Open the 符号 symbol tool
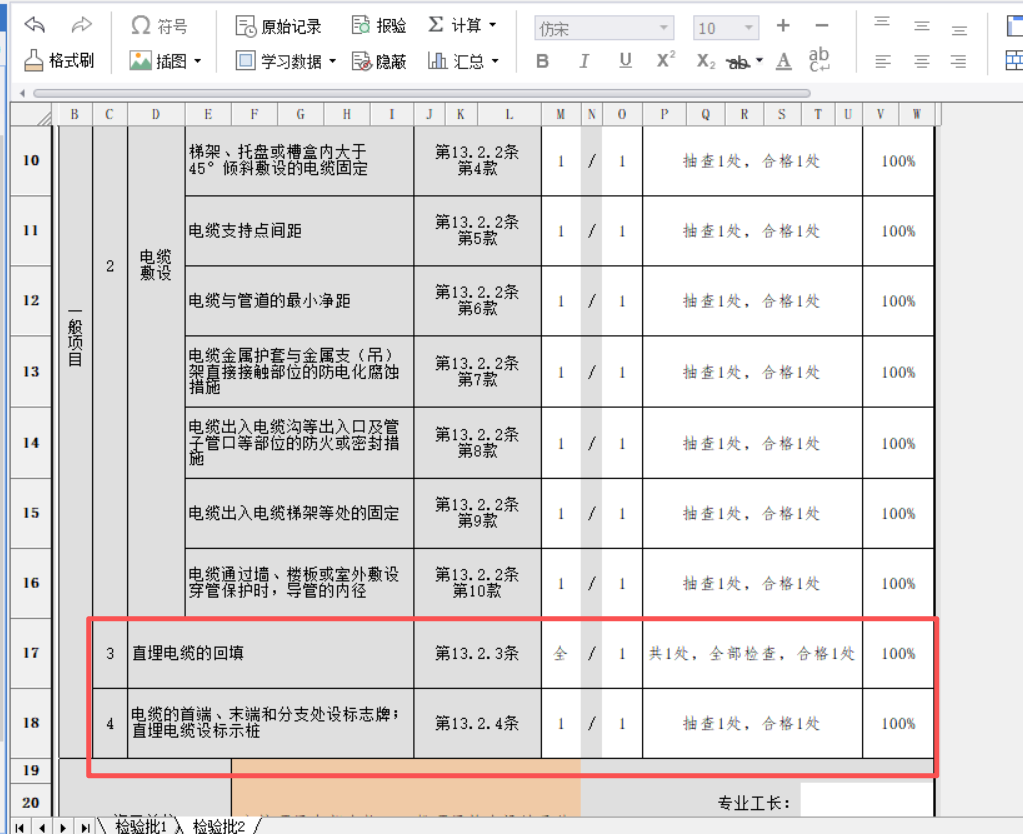The width and height of the screenshot is (1023, 834). [x=159, y=26]
